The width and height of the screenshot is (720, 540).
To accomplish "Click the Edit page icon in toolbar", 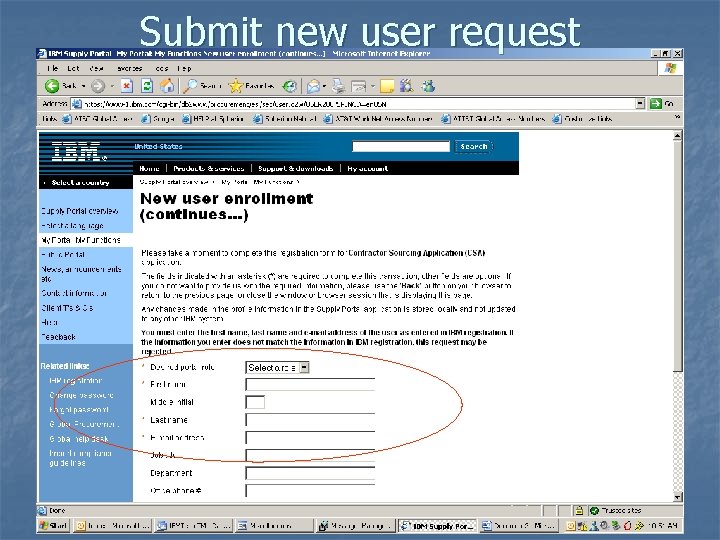I will [359, 86].
